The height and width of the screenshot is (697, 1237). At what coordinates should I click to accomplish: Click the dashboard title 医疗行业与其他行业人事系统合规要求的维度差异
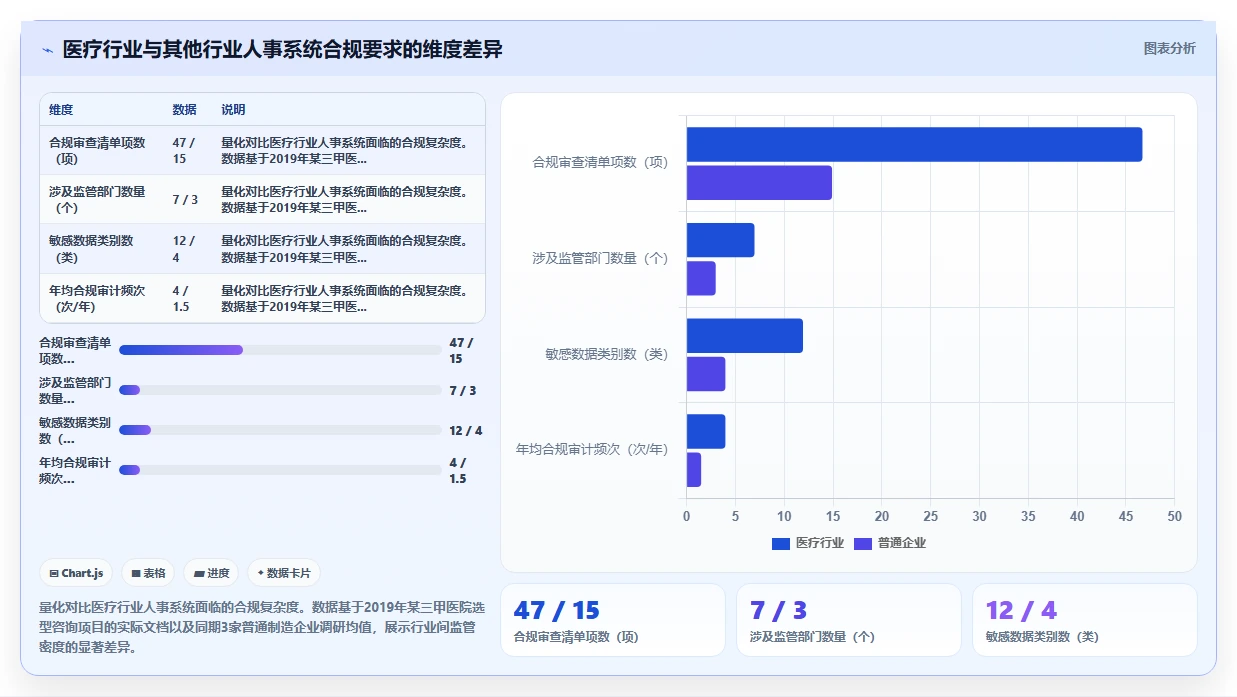point(282,49)
